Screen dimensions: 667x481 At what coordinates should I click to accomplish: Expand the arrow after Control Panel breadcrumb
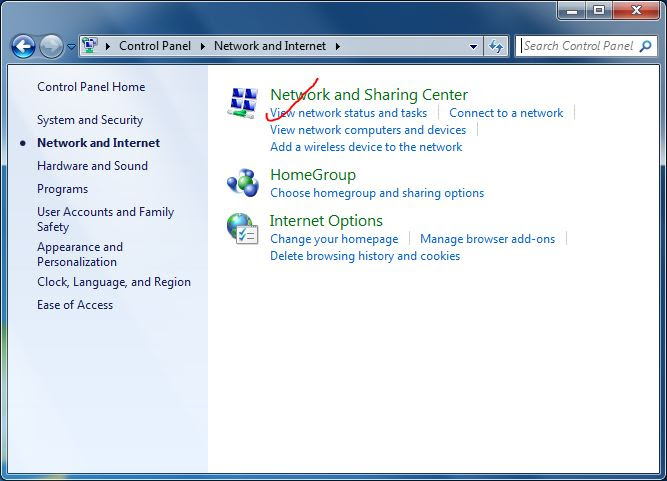pos(203,46)
